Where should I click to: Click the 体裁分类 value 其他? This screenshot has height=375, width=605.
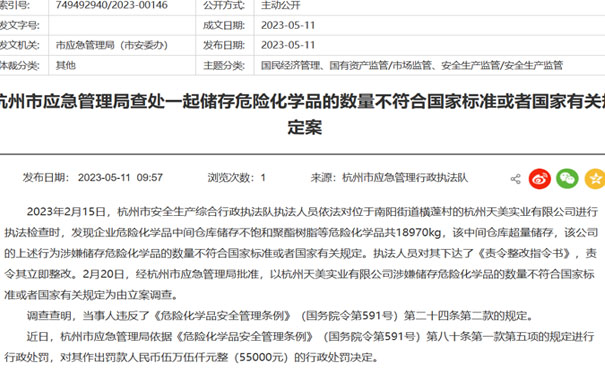(x=65, y=65)
